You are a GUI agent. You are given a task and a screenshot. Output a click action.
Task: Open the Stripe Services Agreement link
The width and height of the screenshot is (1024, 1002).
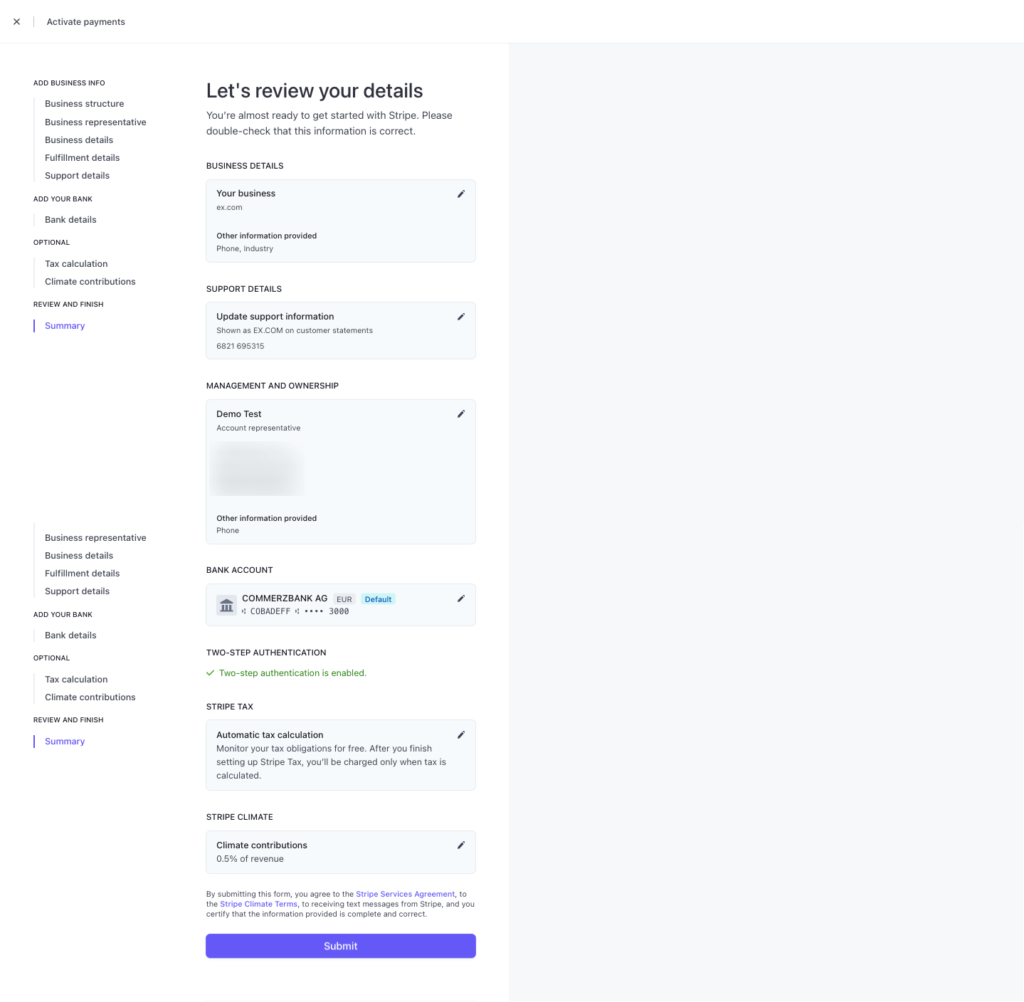pyautogui.click(x=405, y=894)
